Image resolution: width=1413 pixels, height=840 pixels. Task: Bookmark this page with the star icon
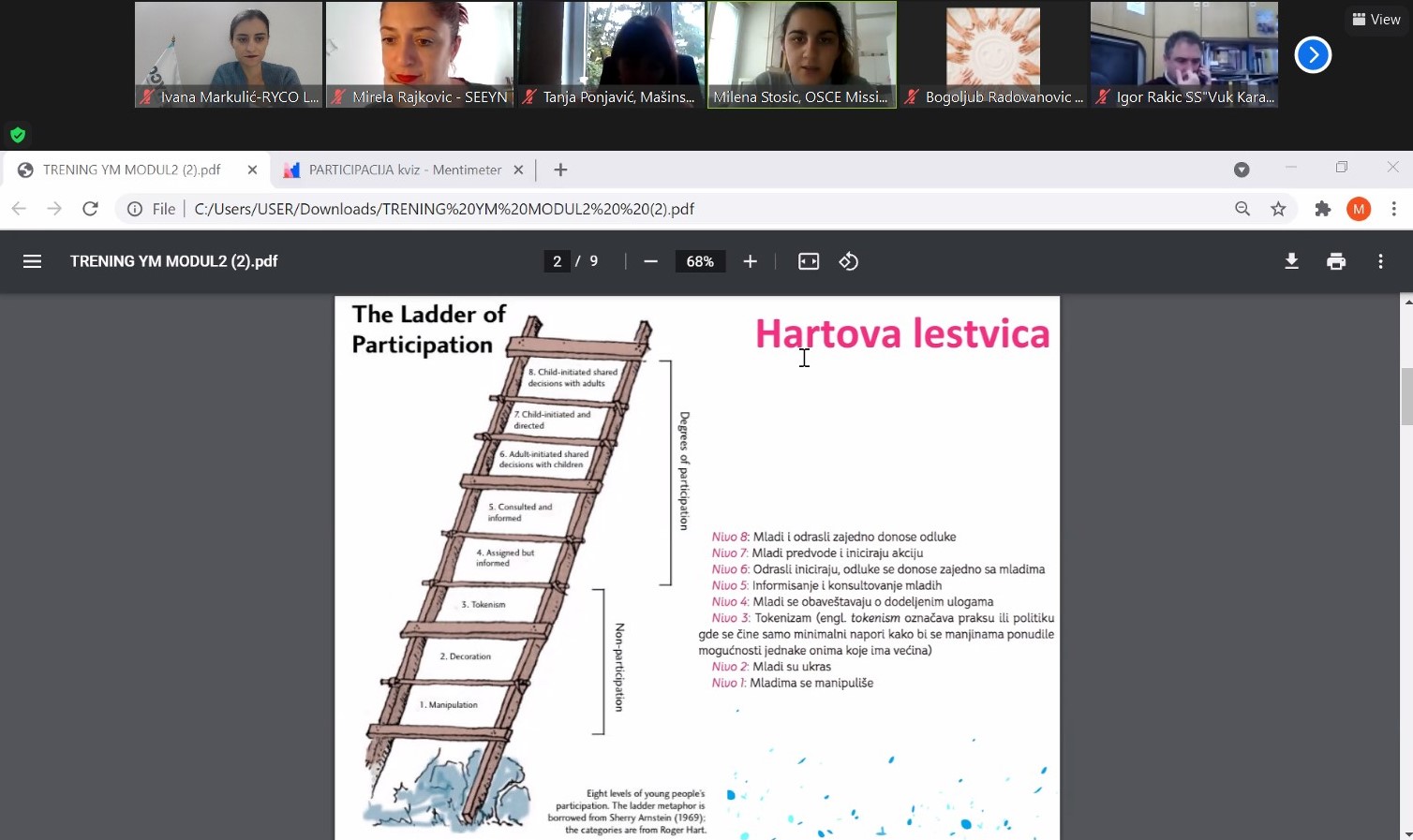1278,209
